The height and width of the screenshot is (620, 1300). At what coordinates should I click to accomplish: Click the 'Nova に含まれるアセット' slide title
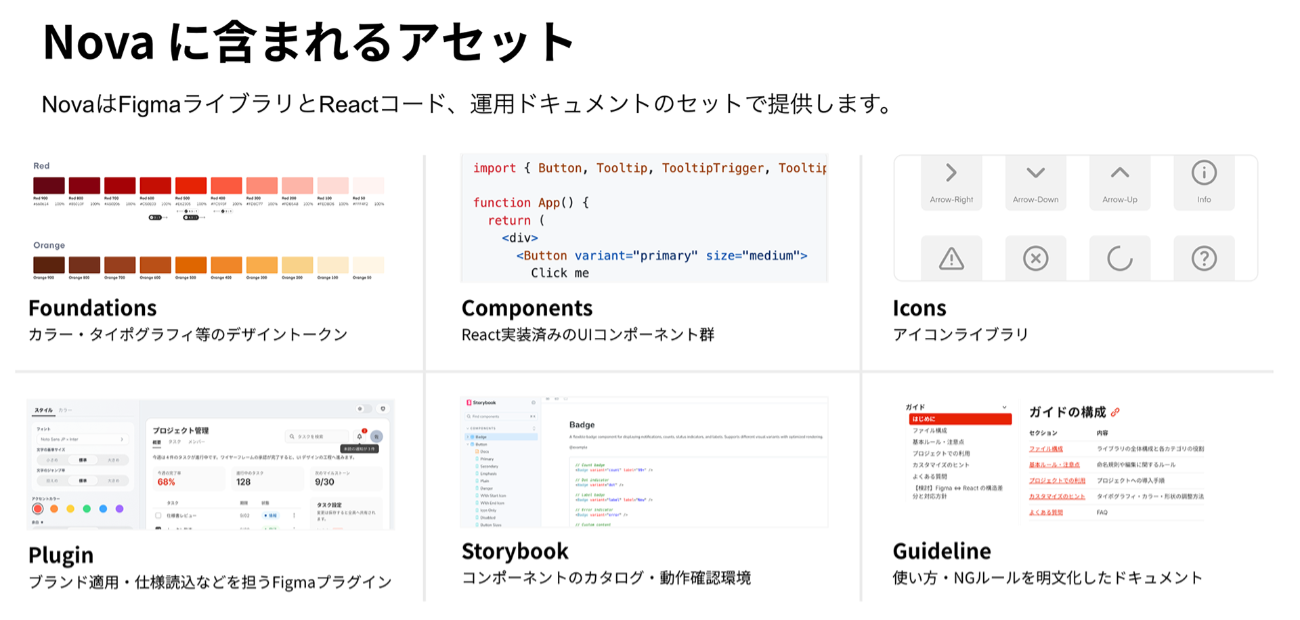click(x=309, y=43)
